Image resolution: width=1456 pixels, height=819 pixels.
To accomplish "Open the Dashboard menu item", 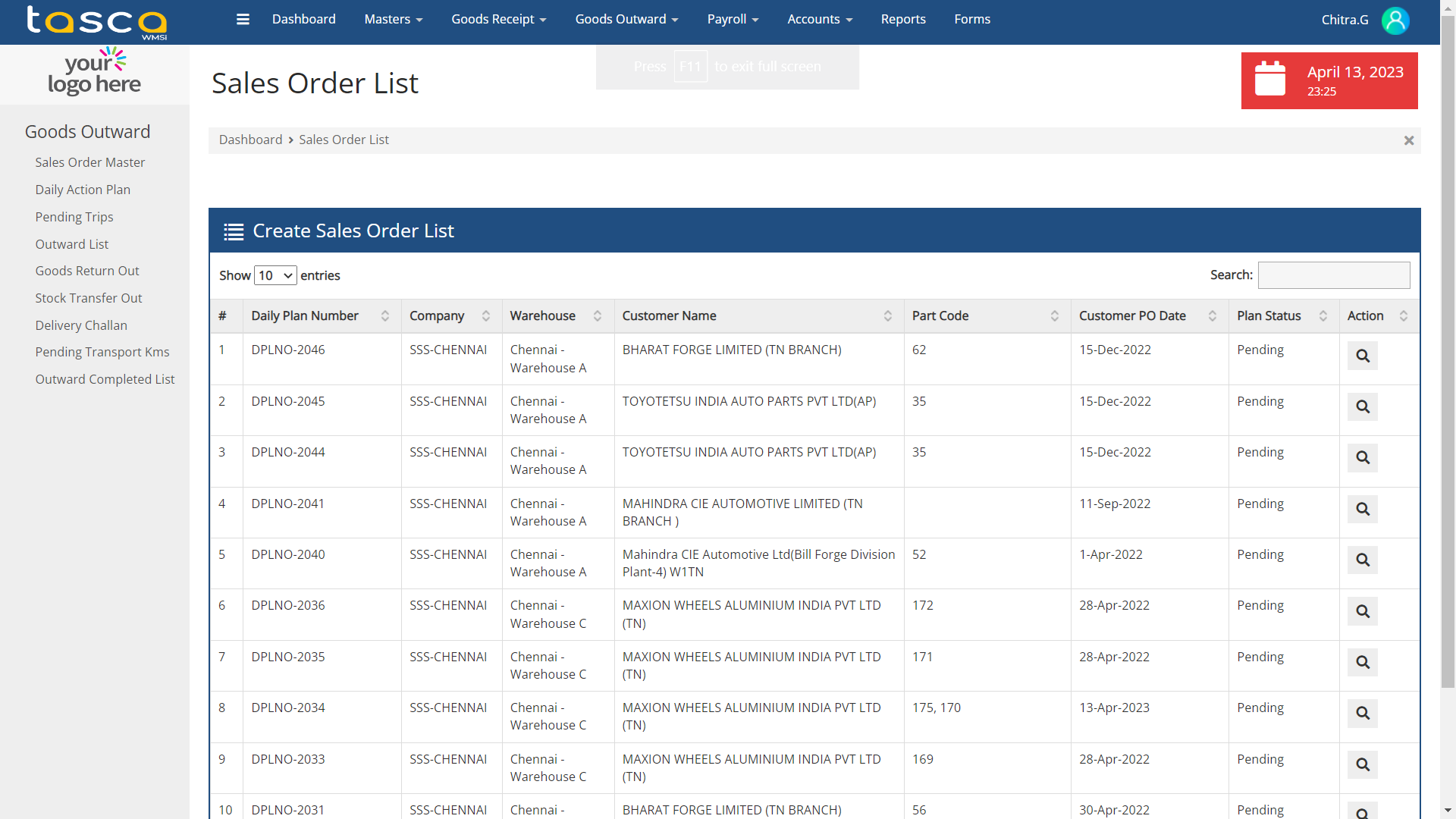I will pos(303,20).
